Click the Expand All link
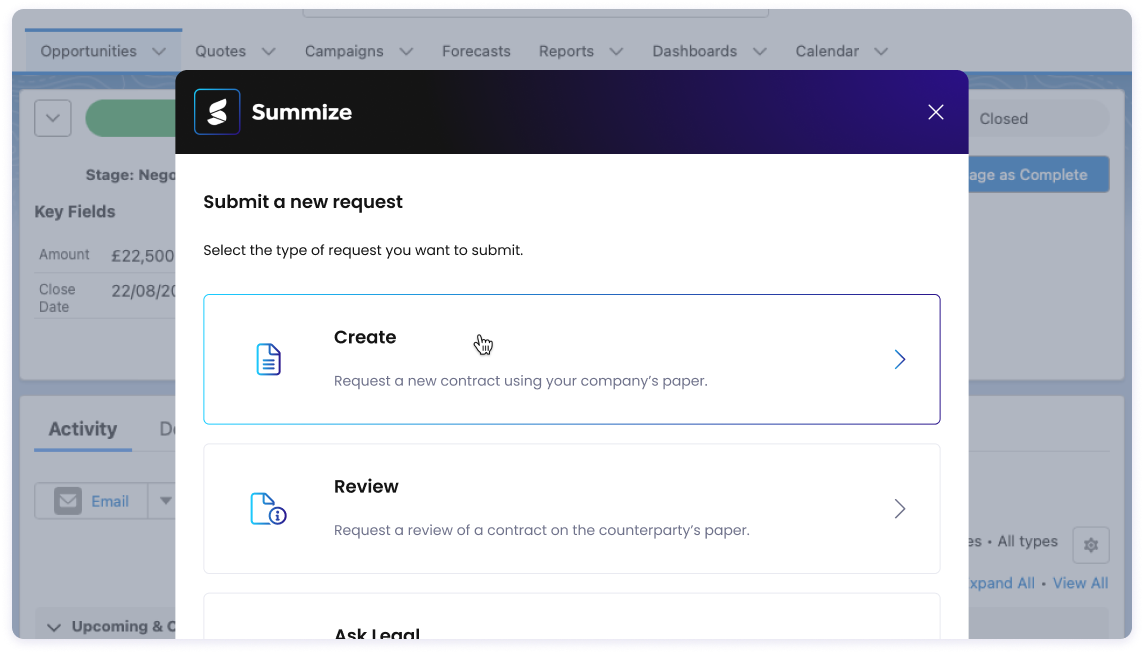 1001,583
